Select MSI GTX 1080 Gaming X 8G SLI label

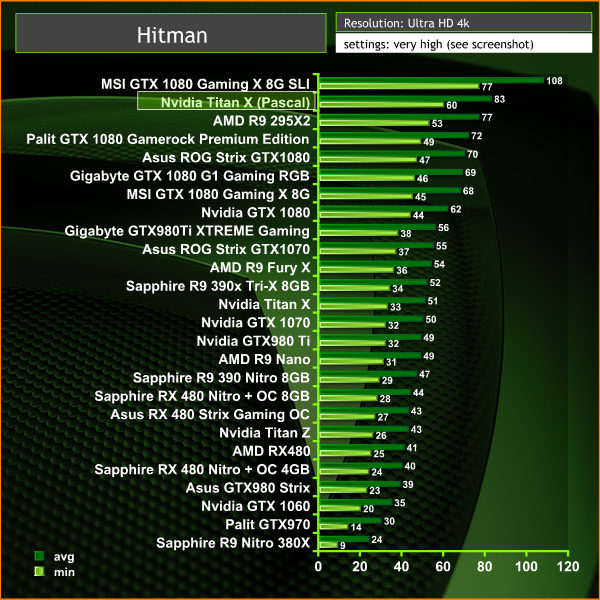pyautogui.click(x=205, y=84)
